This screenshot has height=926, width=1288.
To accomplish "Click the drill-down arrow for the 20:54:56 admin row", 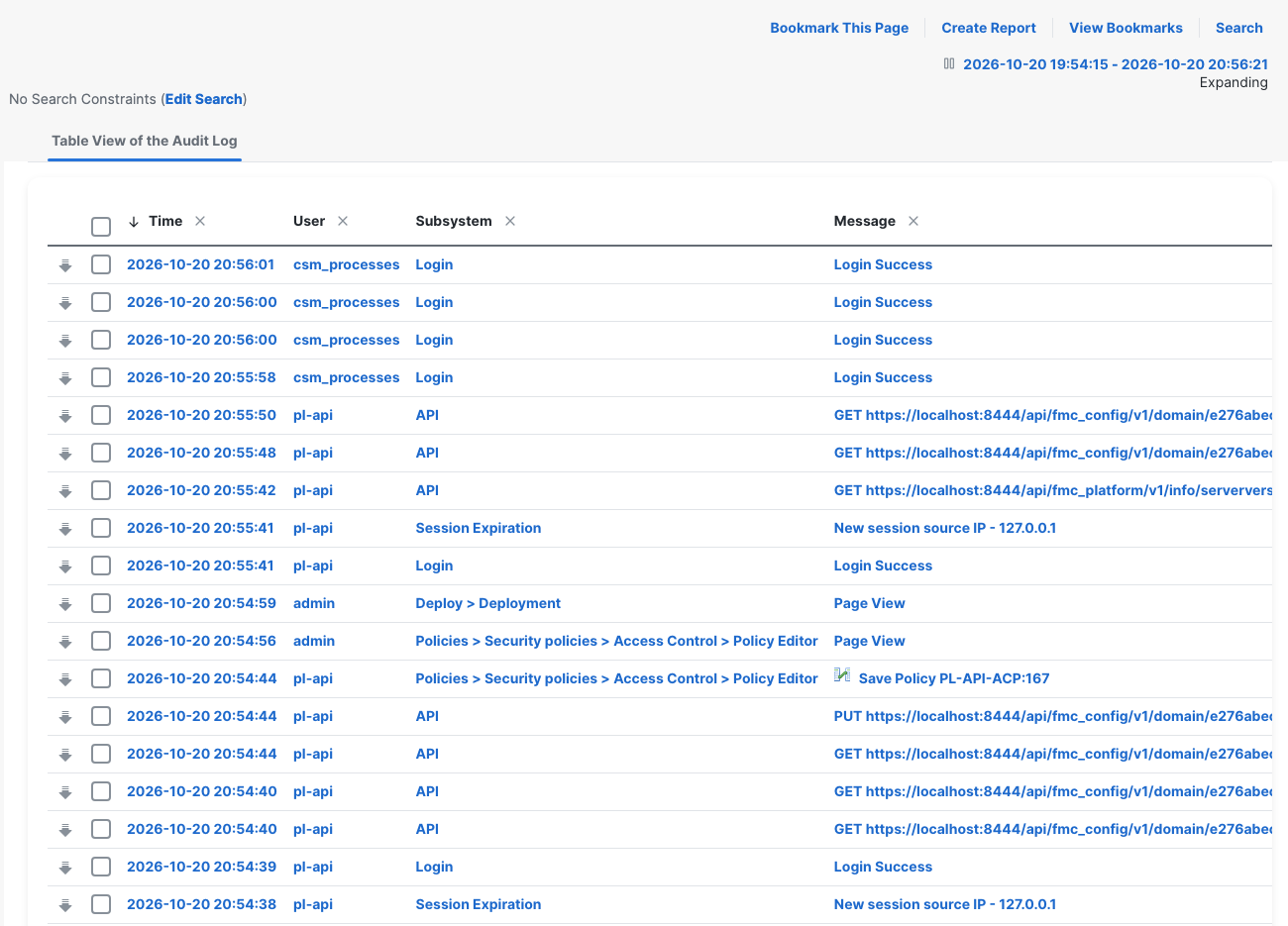I will click(65, 642).
